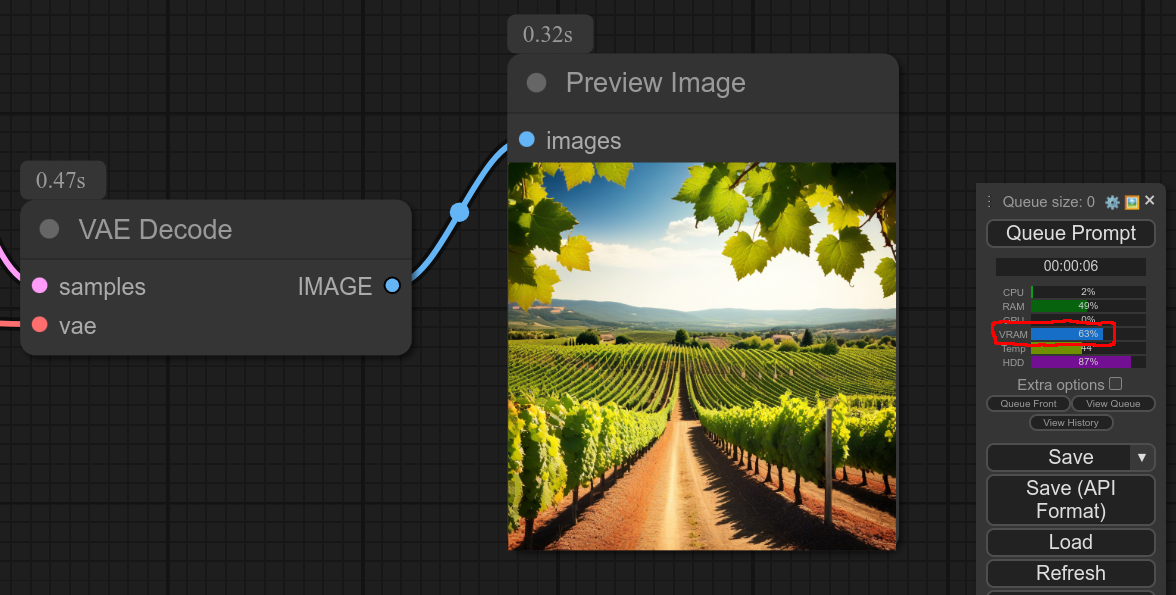Click the images input connector
The height and width of the screenshot is (595, 1176).
coord(527,140)
